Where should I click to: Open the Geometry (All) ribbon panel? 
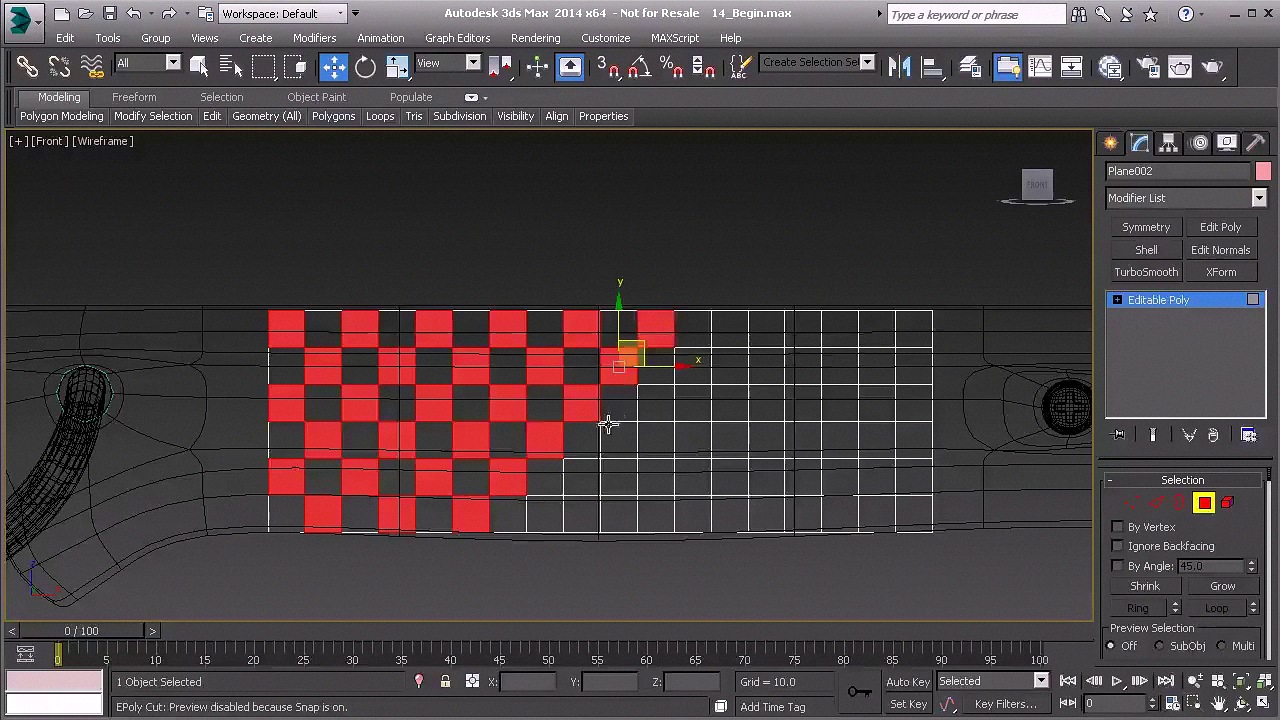[x=266, y=116]
